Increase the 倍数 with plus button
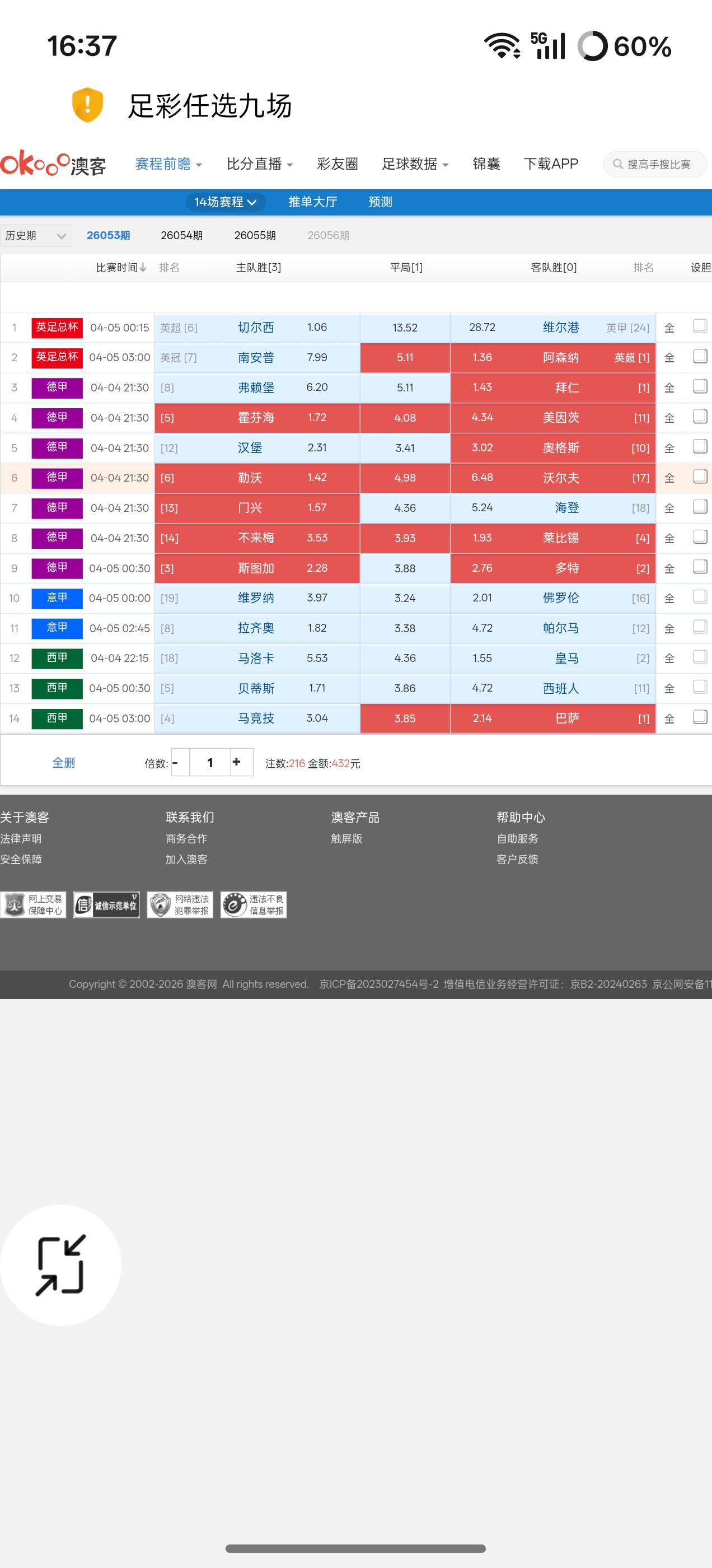The height and width of the screenshot is (1568, 712). 236,762
